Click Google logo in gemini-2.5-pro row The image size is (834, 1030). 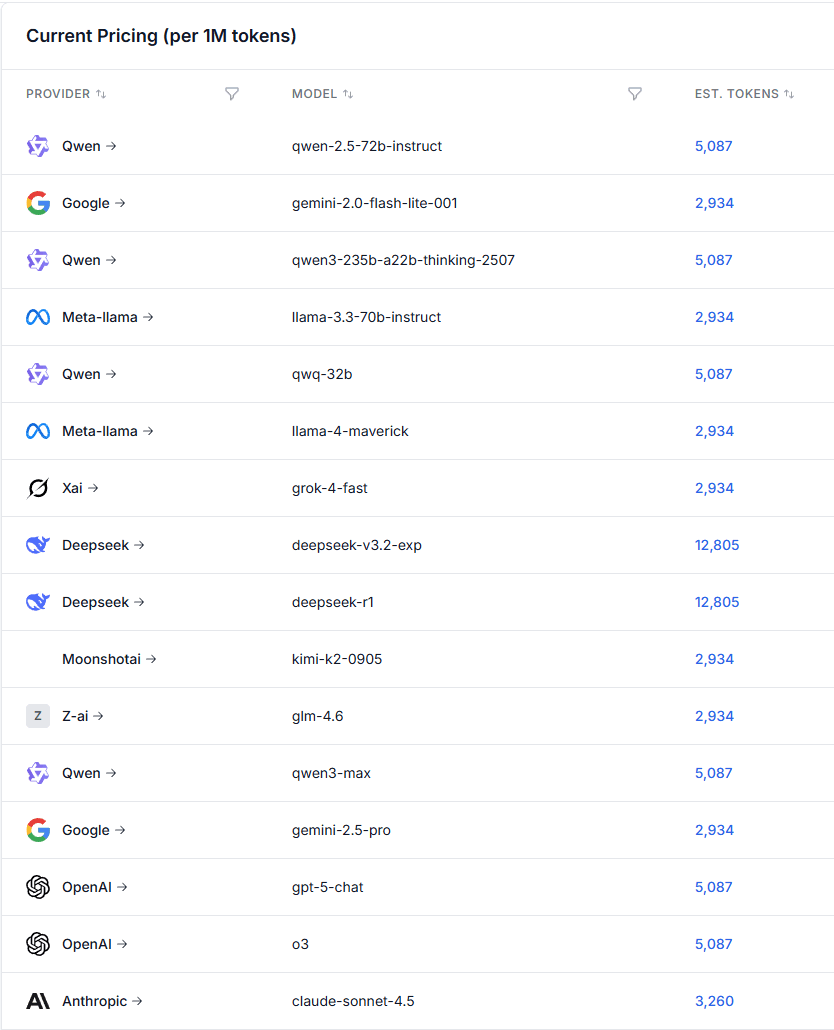[38, 830]
